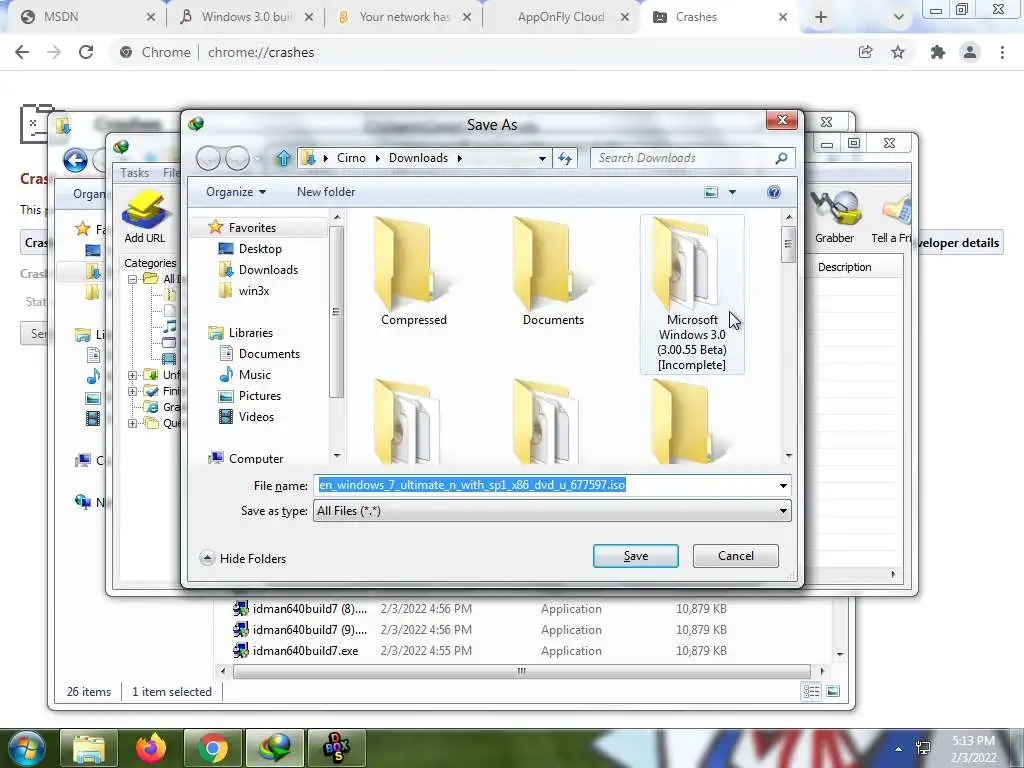Open File Explorer from taskbar
1024x768 pixels.
tap(89, 748)
